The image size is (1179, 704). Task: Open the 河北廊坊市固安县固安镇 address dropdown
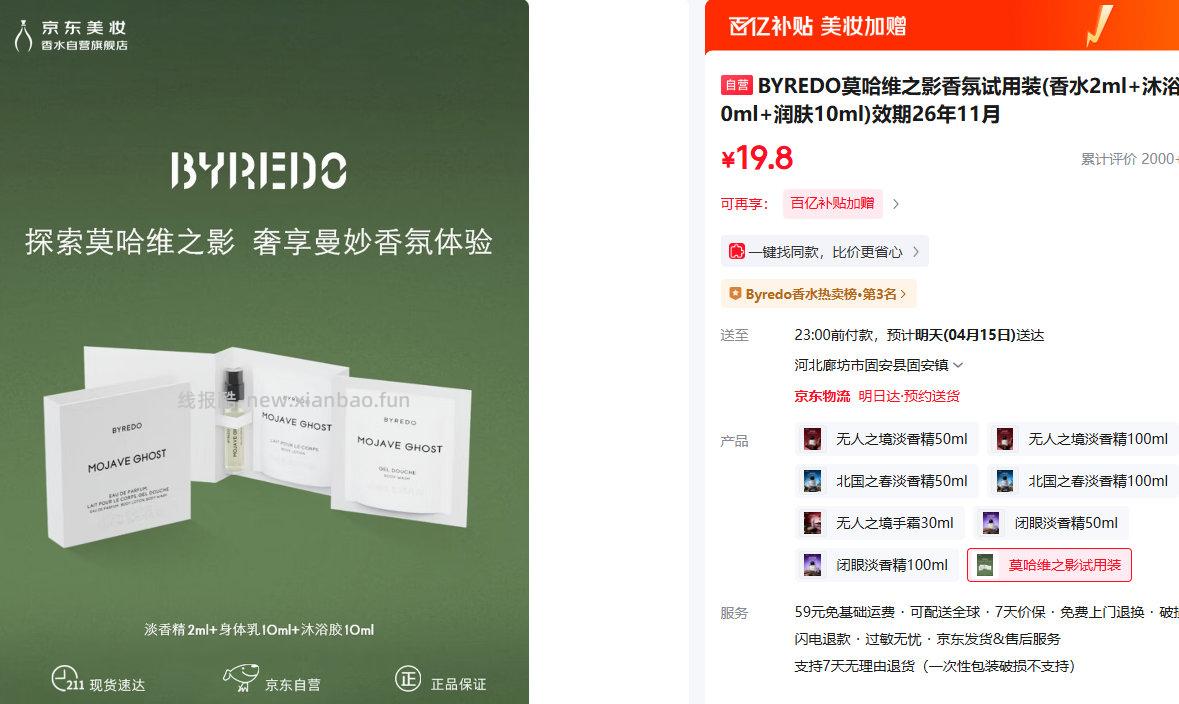point(878,365)
